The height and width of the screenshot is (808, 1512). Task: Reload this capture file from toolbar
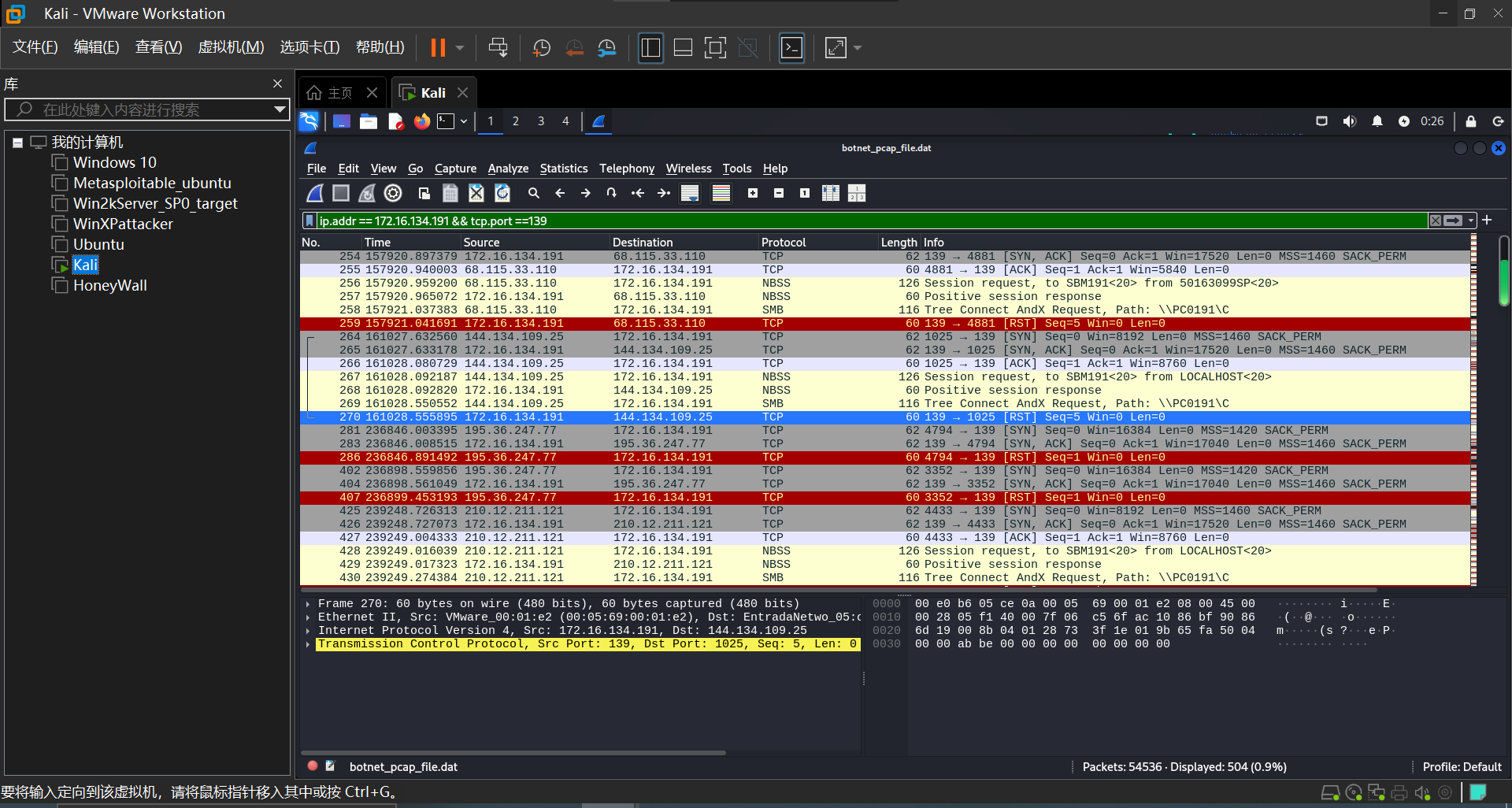tap(502, 193)
